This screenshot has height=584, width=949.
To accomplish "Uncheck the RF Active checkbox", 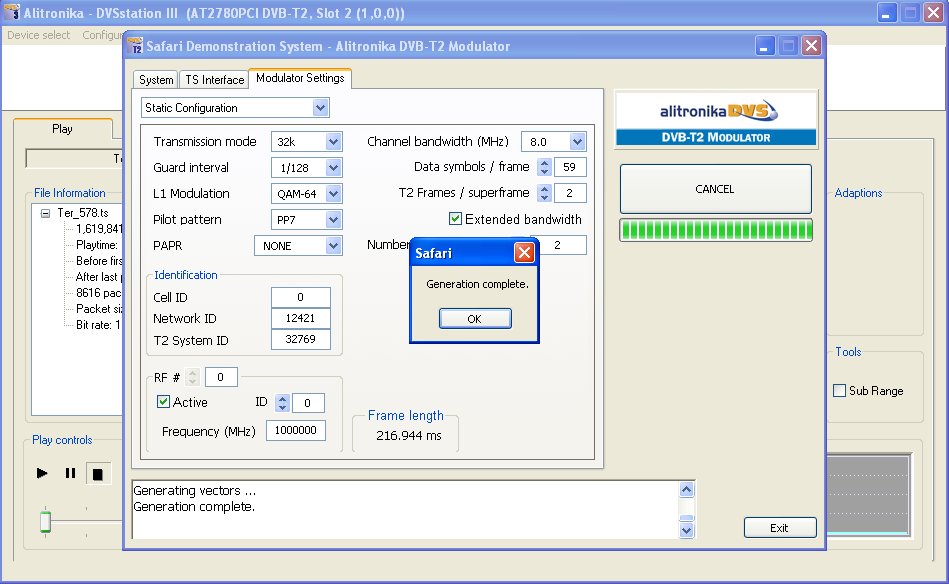I will [163, 402].
